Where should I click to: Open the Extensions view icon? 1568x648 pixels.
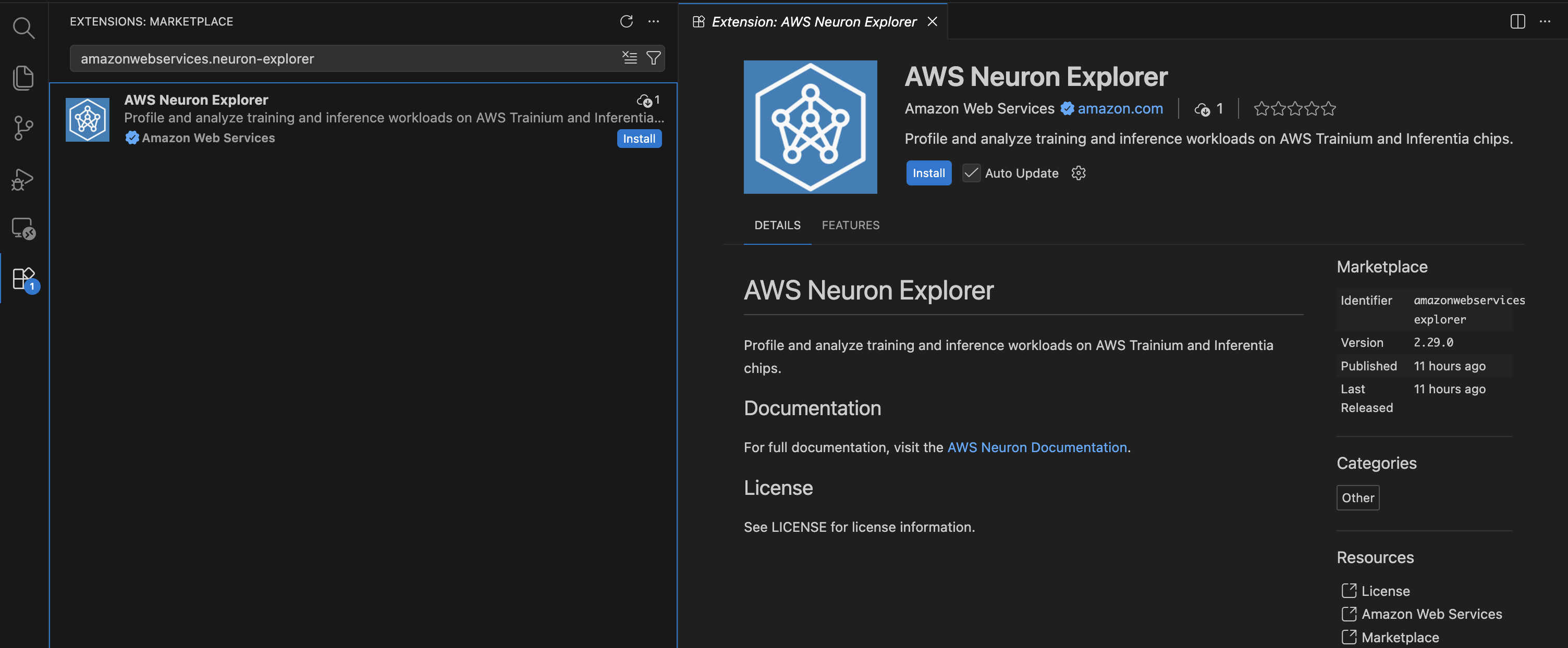pyautogui.click(x=24, y=279)
